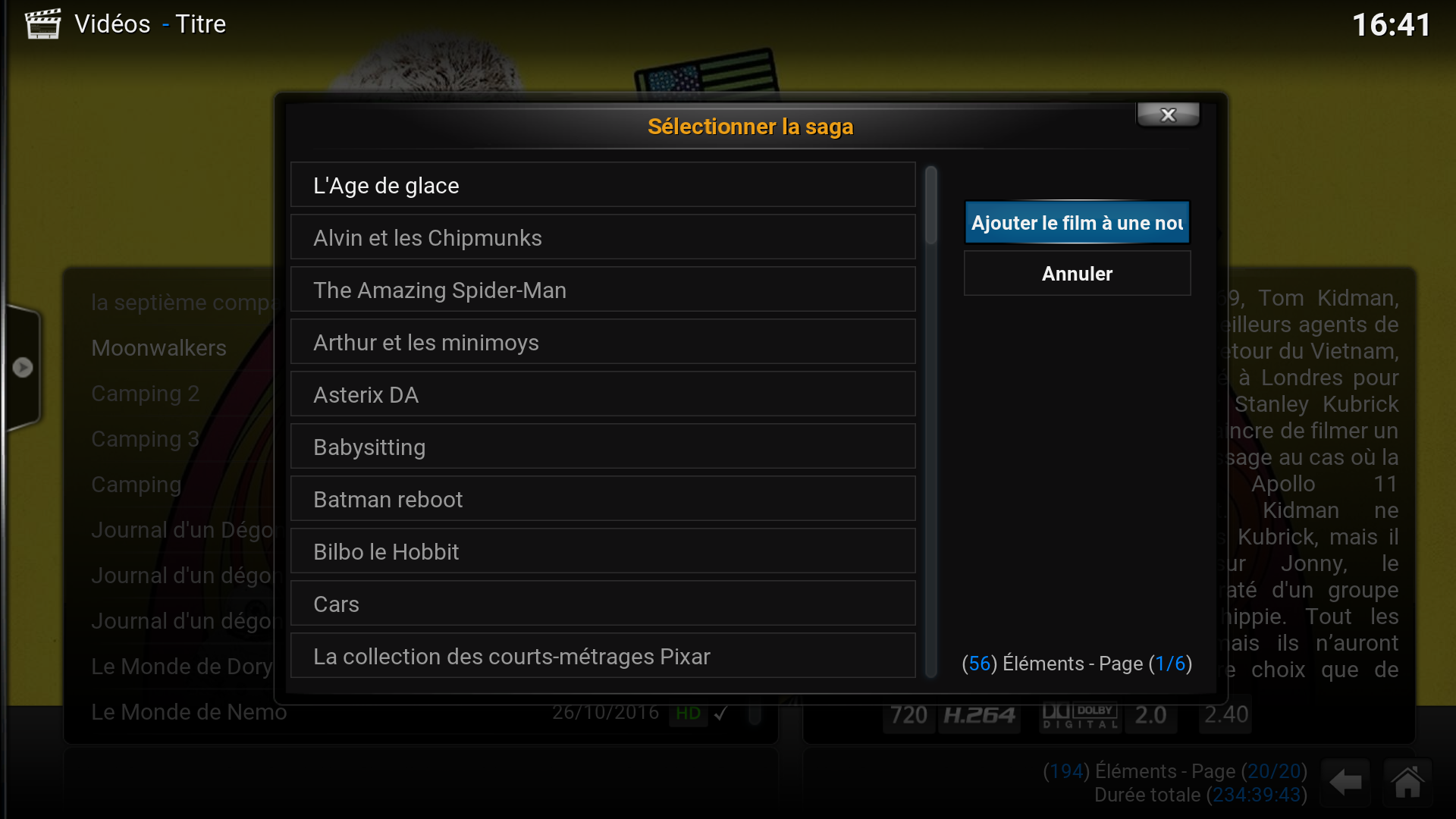
Task: Choose The Amazing Spider-Man saga
Action: [603, 289]
